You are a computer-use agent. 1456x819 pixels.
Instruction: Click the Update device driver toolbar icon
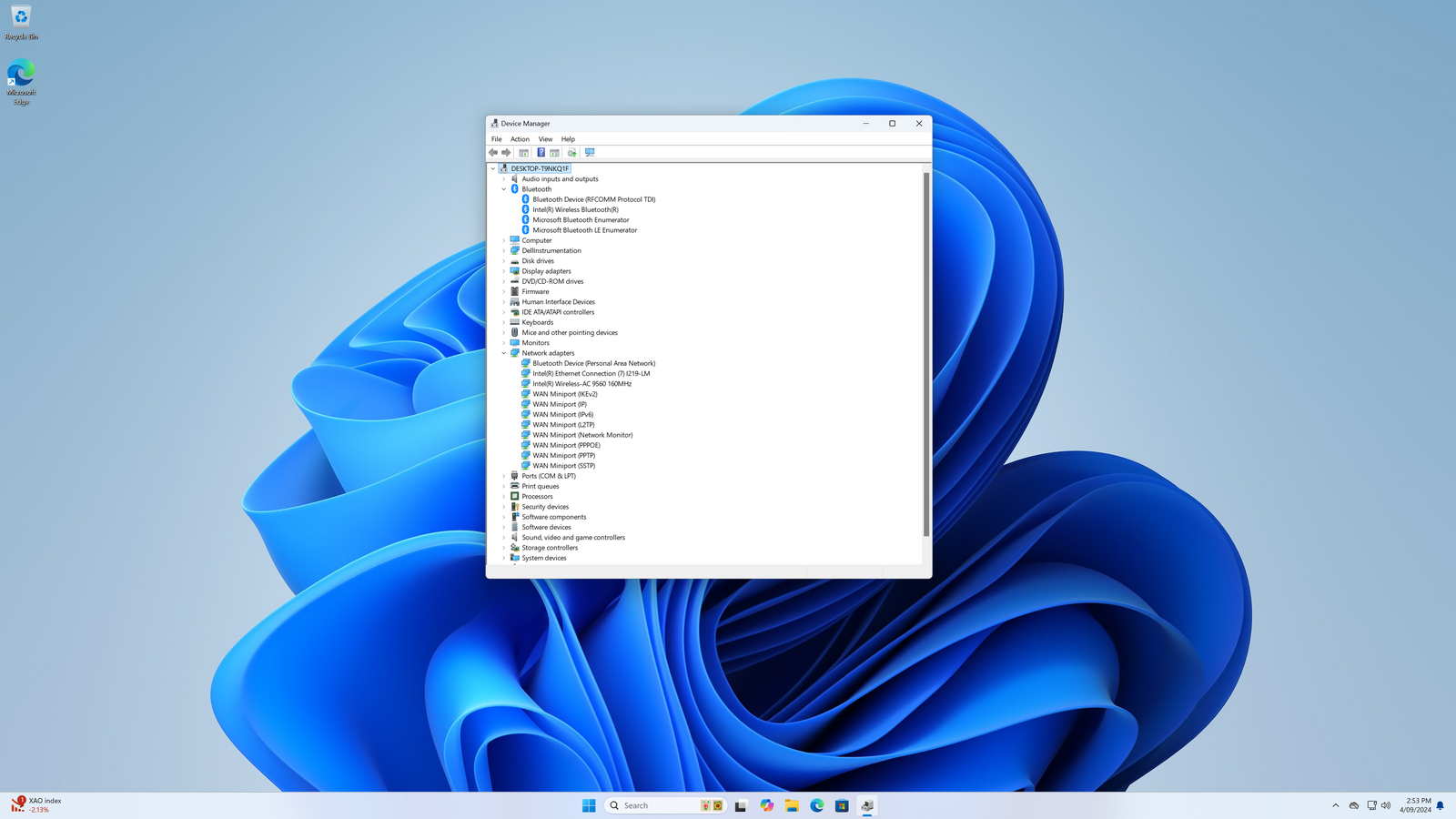(571, 153)
